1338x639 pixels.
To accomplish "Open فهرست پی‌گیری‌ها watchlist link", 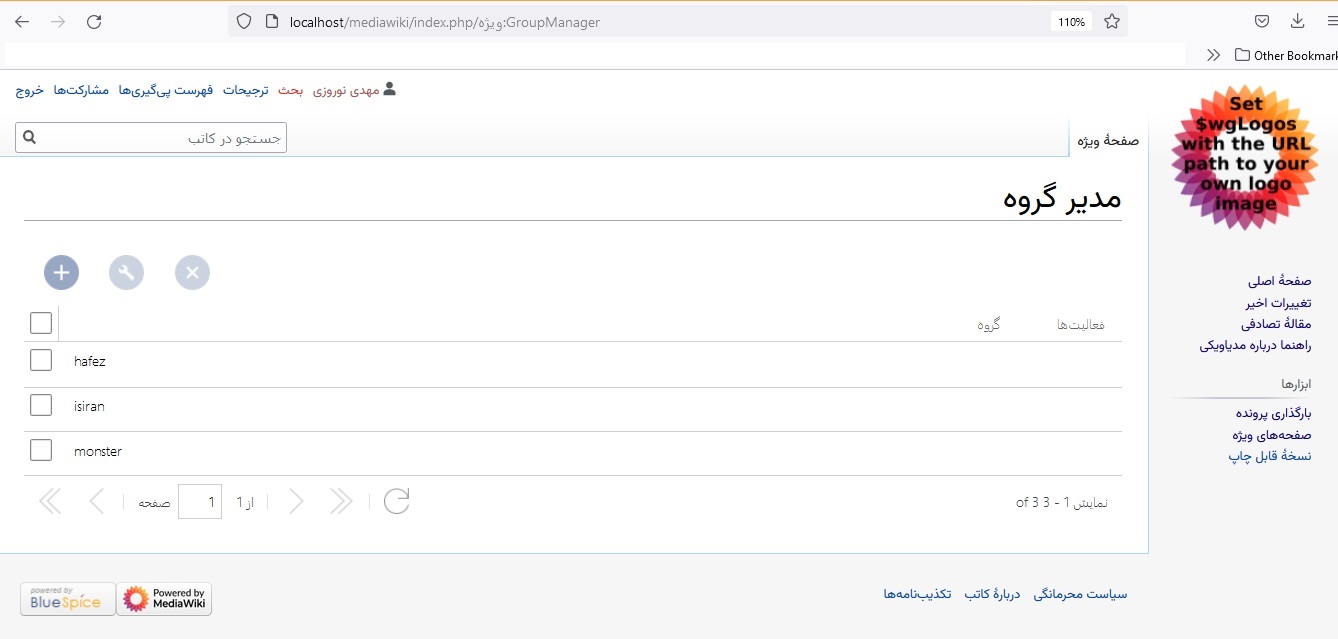I will (166, 90).
